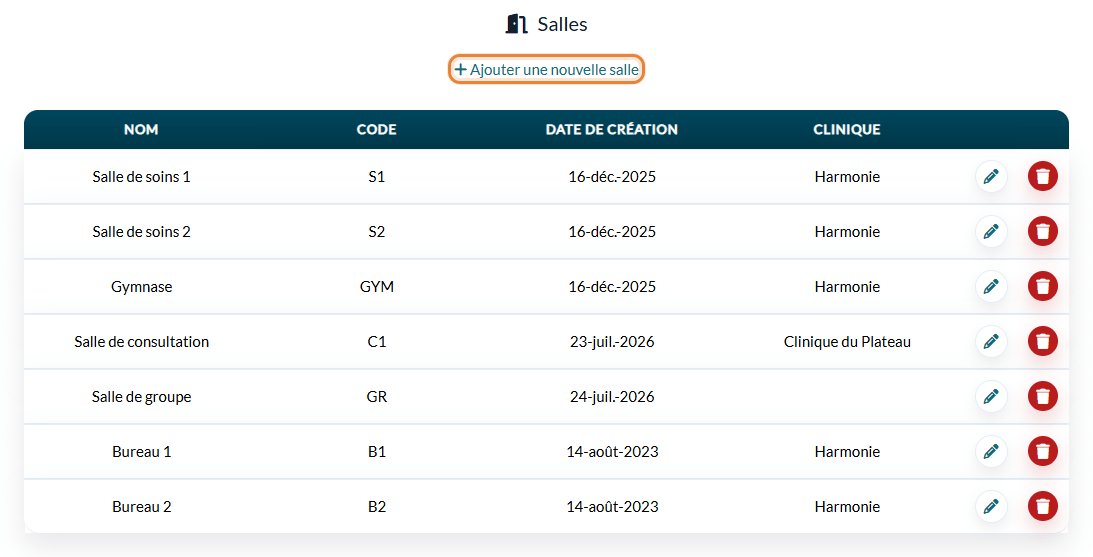Click the code GYM cell
Screen dimensions: 1093x557
[376, 287]
